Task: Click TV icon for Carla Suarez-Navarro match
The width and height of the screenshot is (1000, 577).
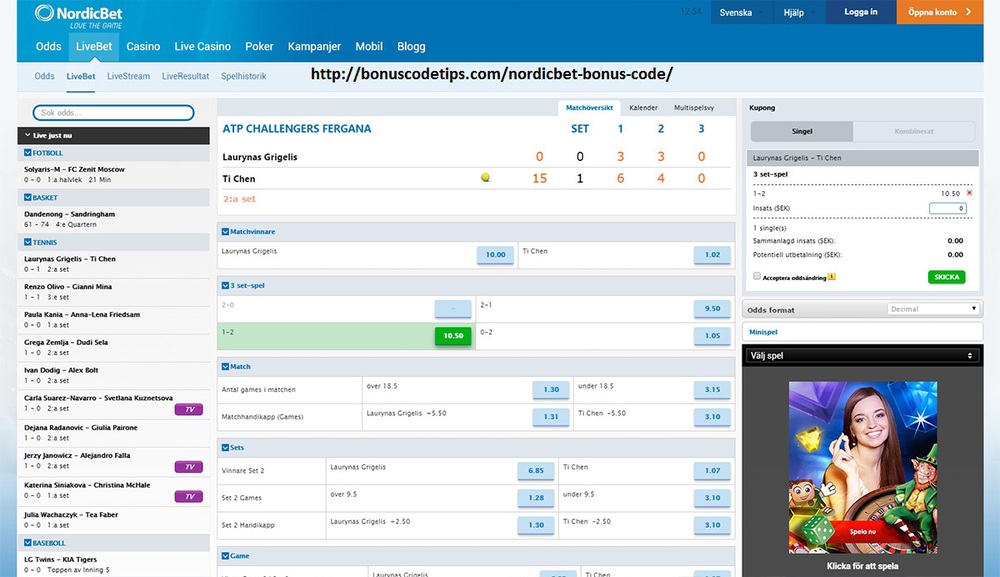Action: point(189,409)
